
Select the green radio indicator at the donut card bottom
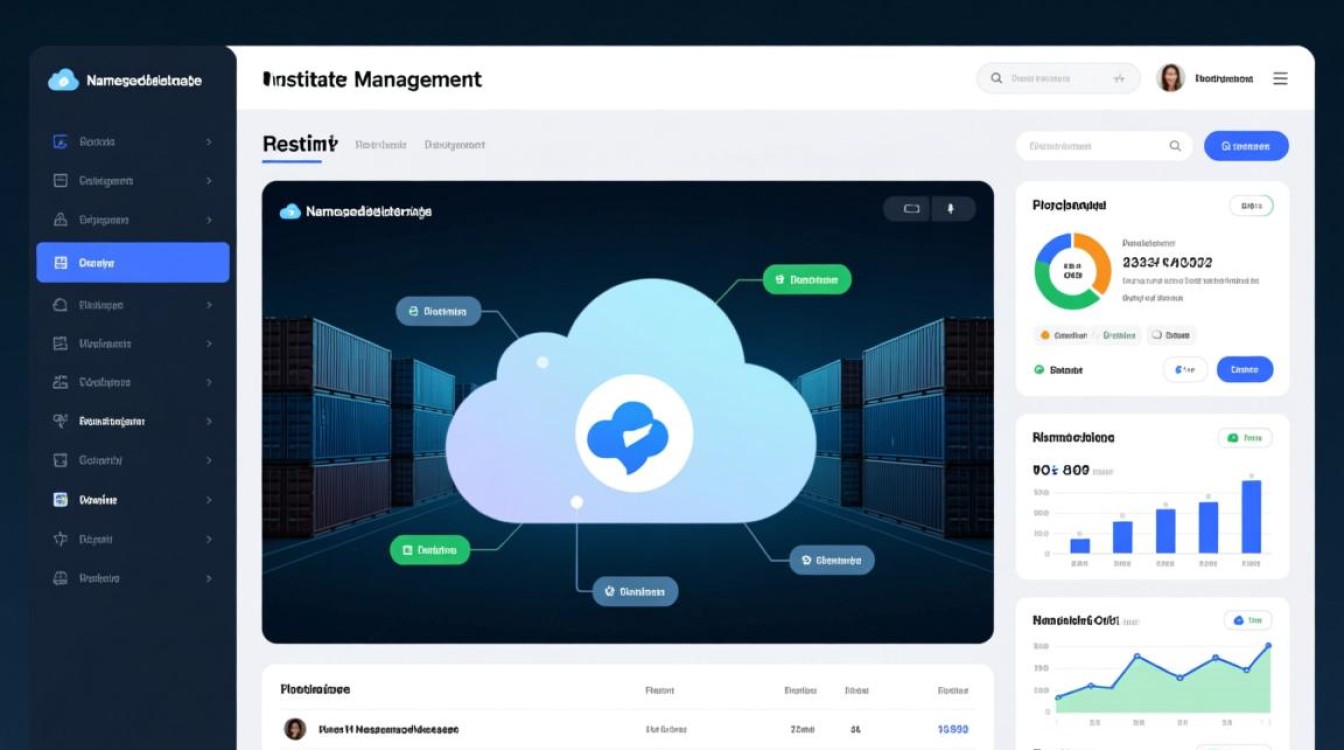(1039, 370)
